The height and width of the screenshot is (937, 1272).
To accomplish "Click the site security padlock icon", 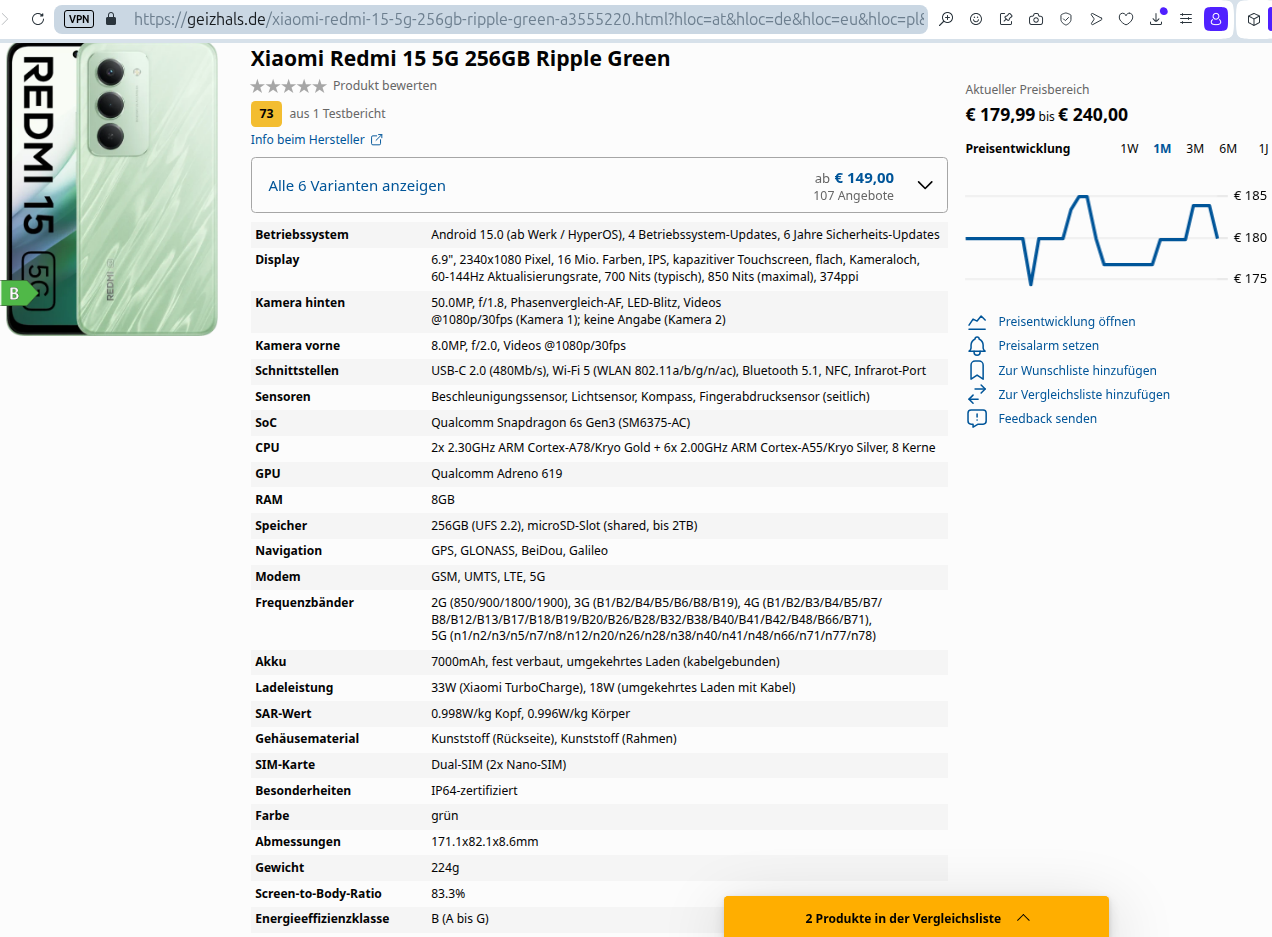I will tap(111, 18).
